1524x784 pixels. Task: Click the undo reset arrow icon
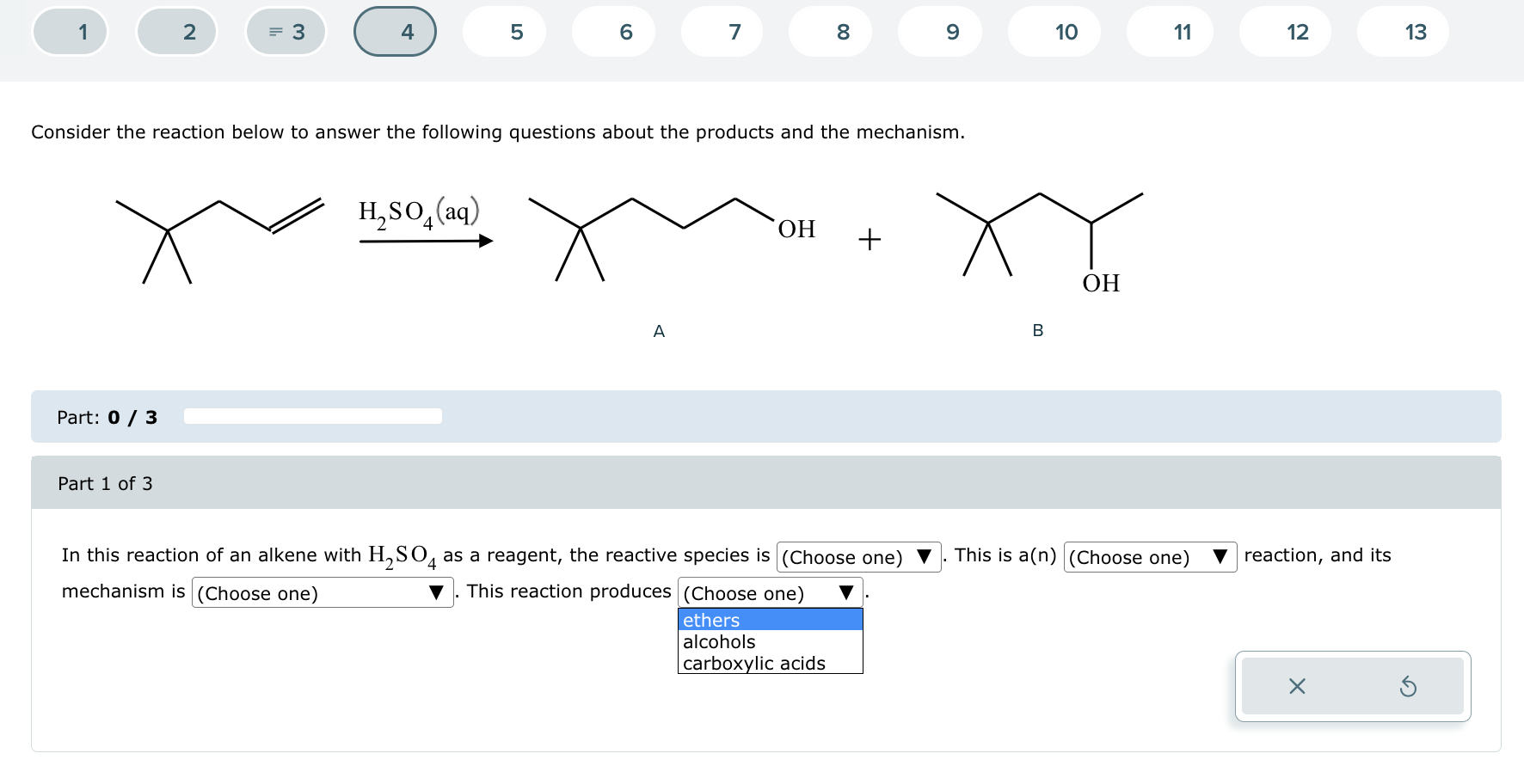click(x=1408, y=686)
